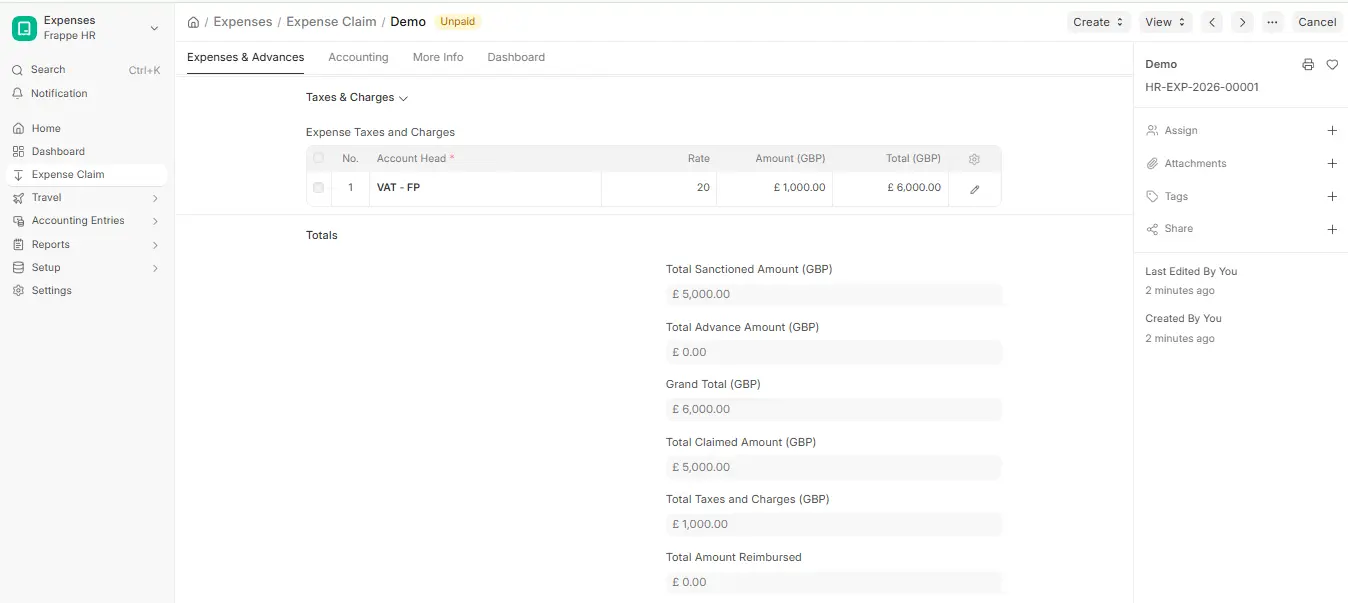Click Accounting Entries icon in sidebar

(x=17, y=220)
